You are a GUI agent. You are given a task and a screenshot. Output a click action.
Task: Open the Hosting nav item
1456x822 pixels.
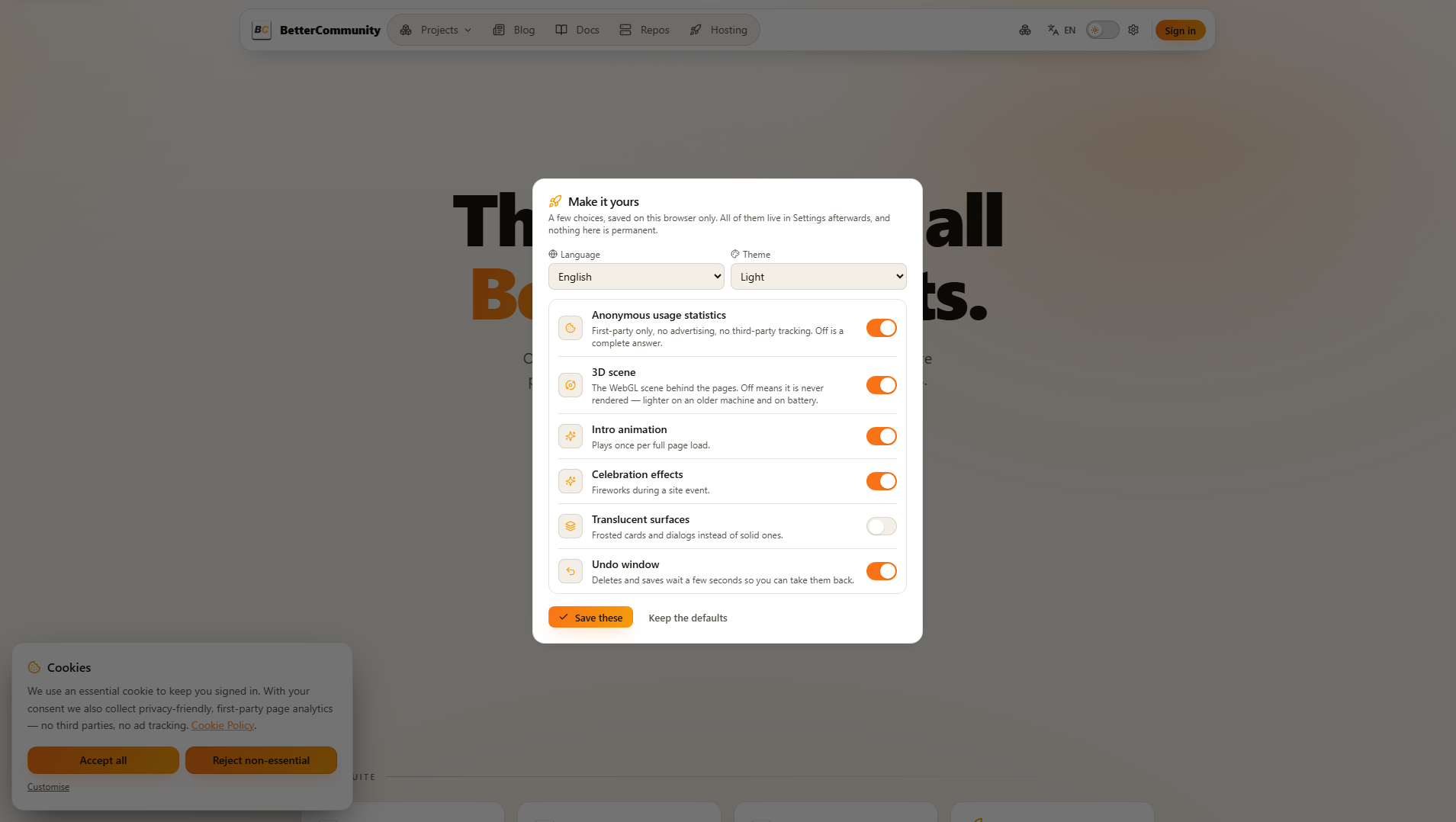pos(718,30)
